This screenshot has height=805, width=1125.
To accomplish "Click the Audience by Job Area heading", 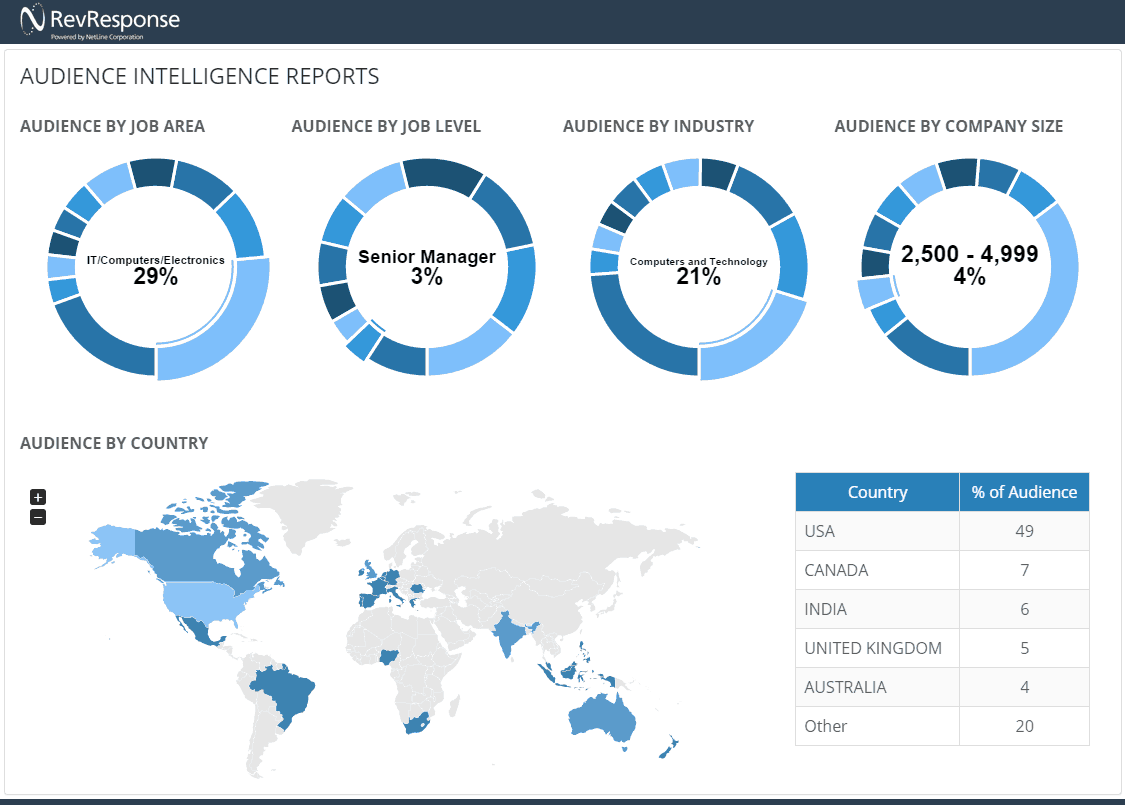I will (112, 126).
